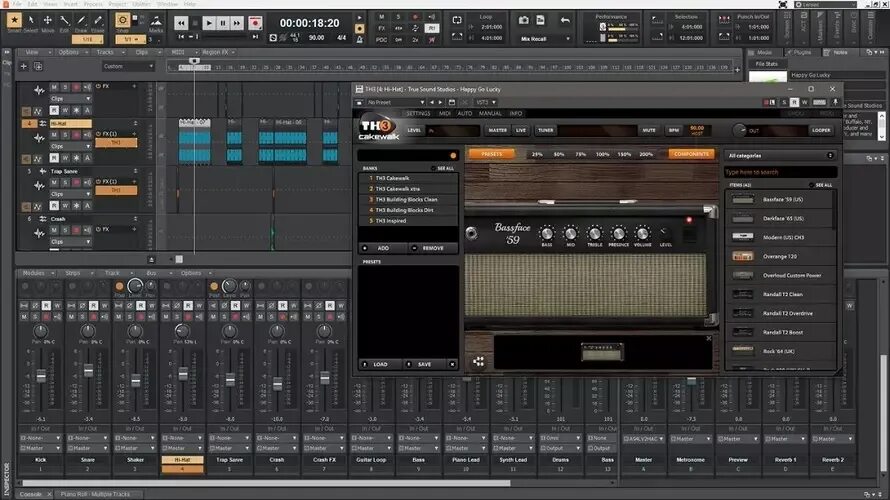Image resolution: width=890 pixels, height=500 pixels.
Task: Jump to project end
Action: click(x=255, y=37)
